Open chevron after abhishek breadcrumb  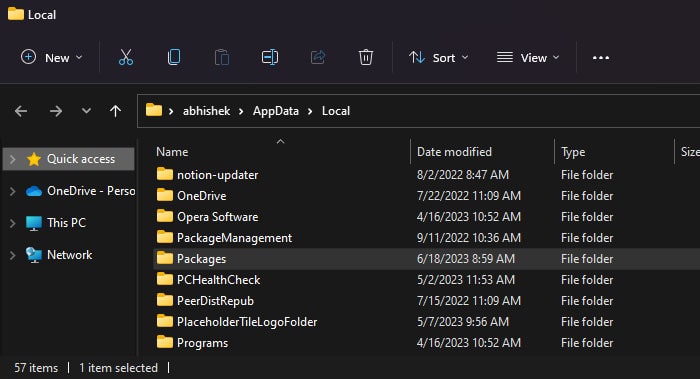point(241,111)
